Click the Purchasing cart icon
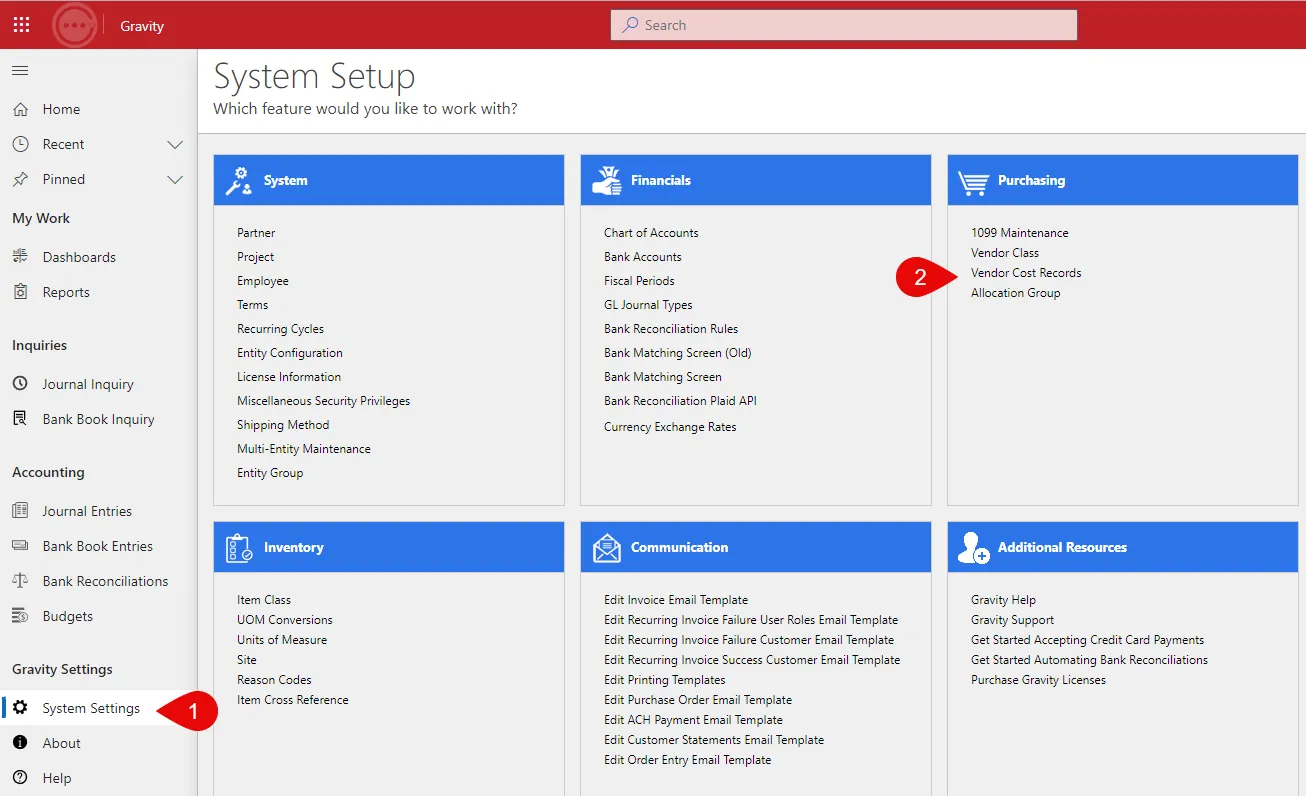This screenshot has width=1306, height=796. (973, 181)
